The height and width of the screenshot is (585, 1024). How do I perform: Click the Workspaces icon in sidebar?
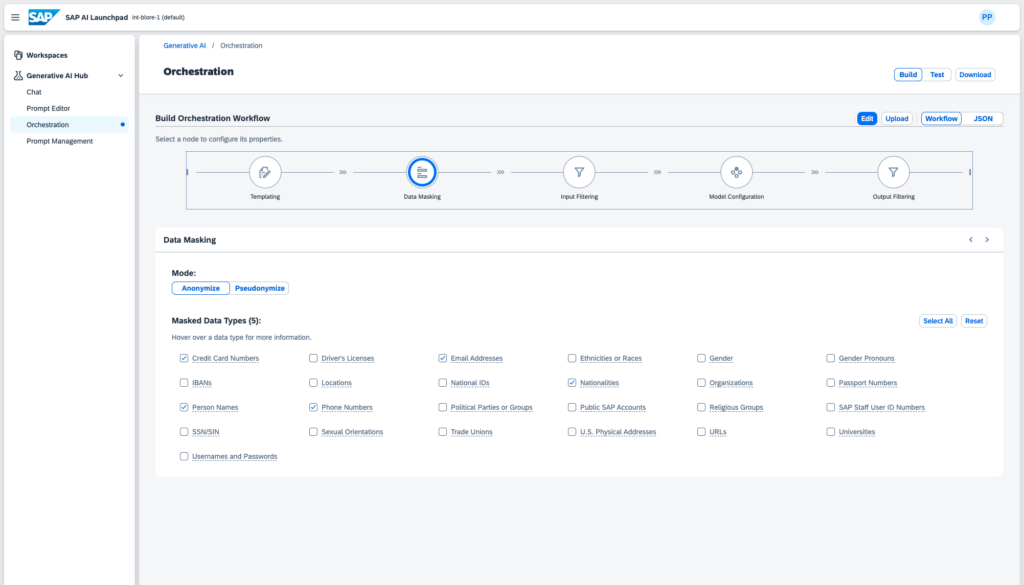pyautogui.click(x=18, y=55)
